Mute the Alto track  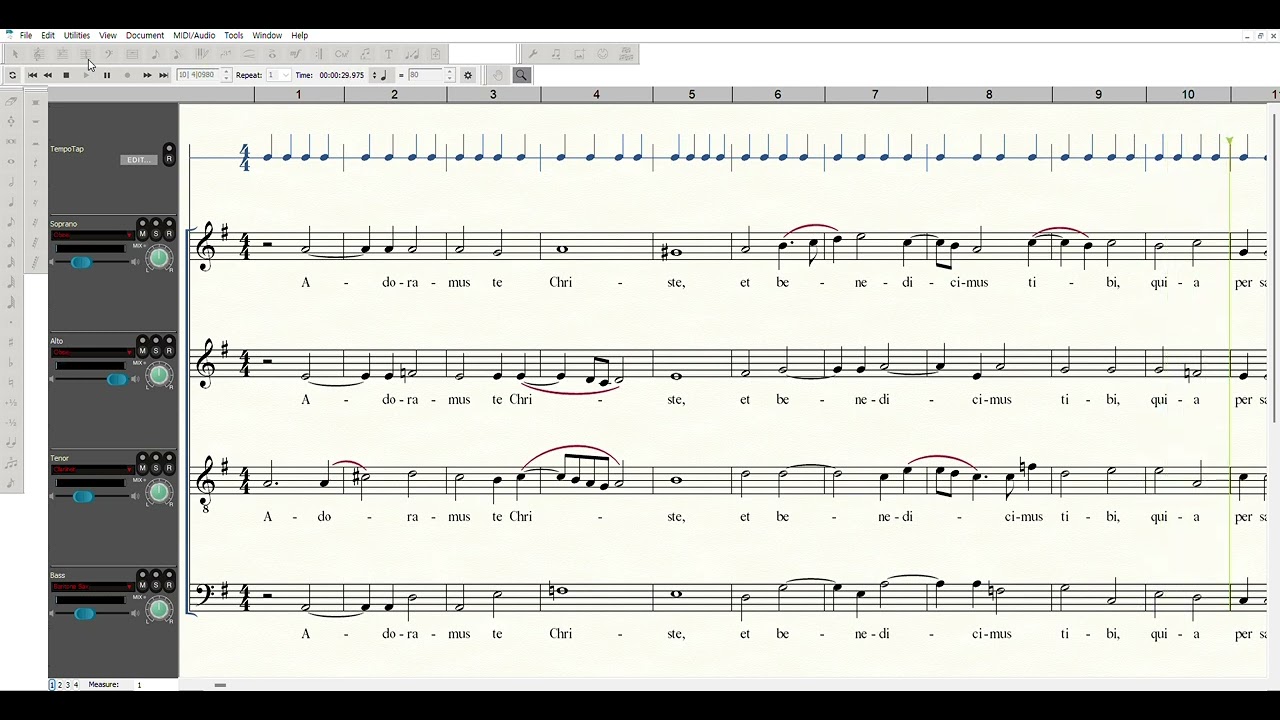coord(143,351)
